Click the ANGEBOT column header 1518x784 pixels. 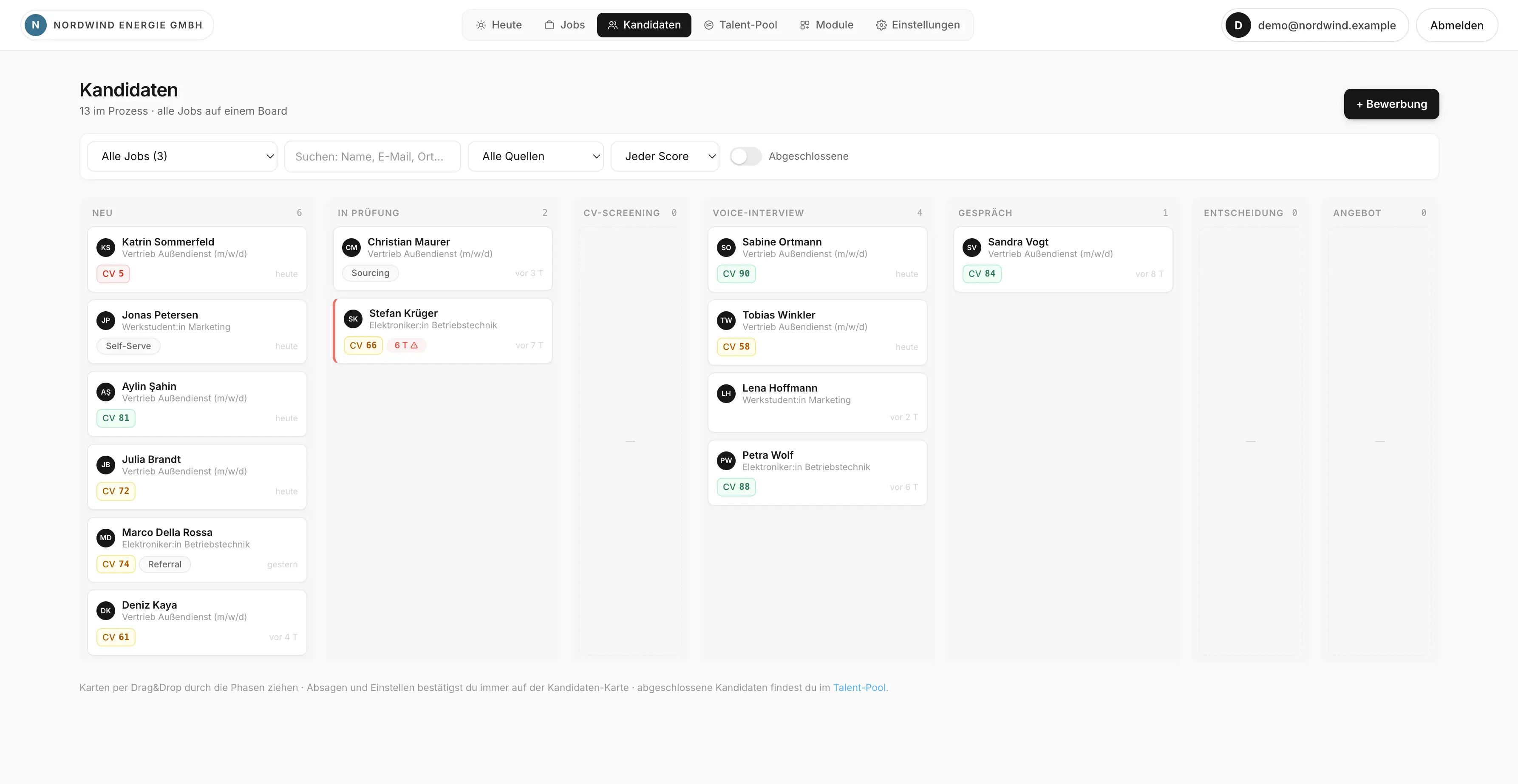(x=1357, y=213)
